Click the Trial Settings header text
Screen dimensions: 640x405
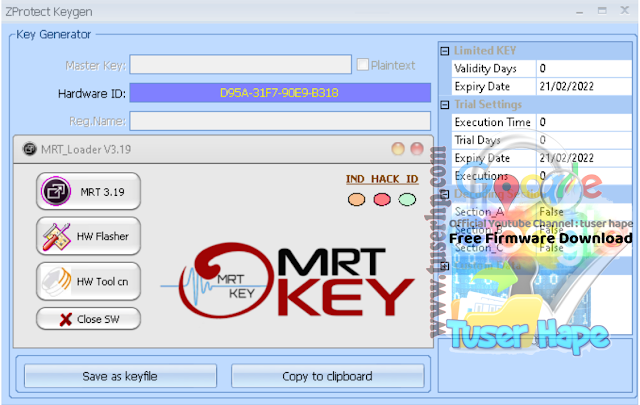point(488,105)
